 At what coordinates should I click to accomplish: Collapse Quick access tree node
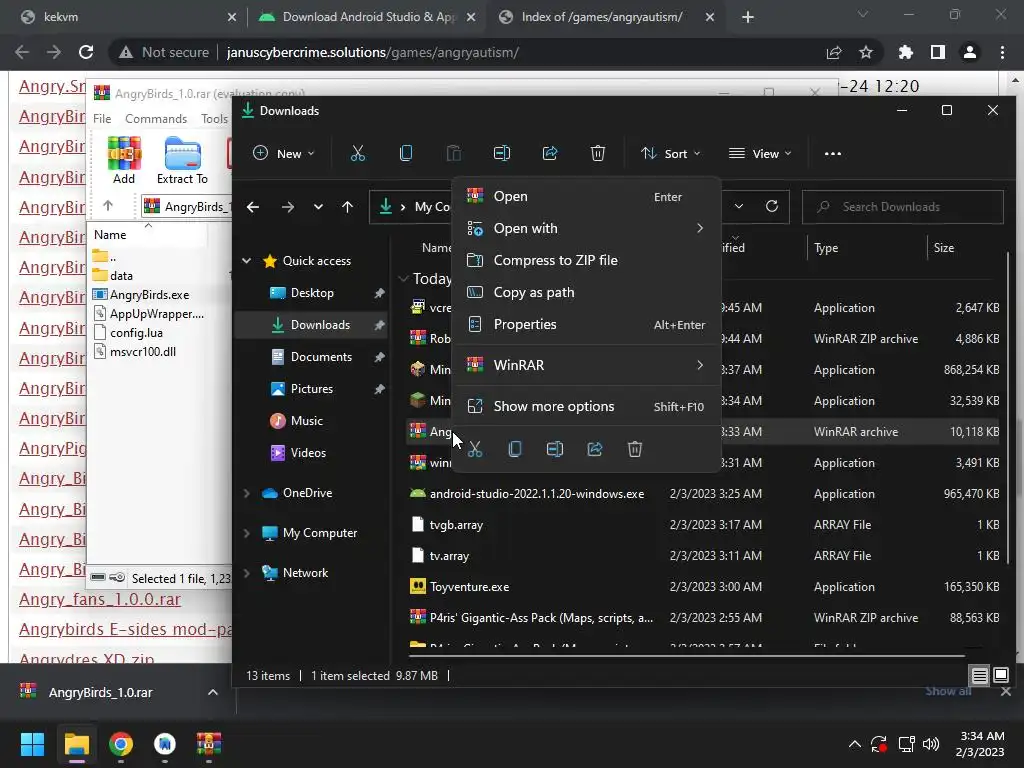[247, 261]
